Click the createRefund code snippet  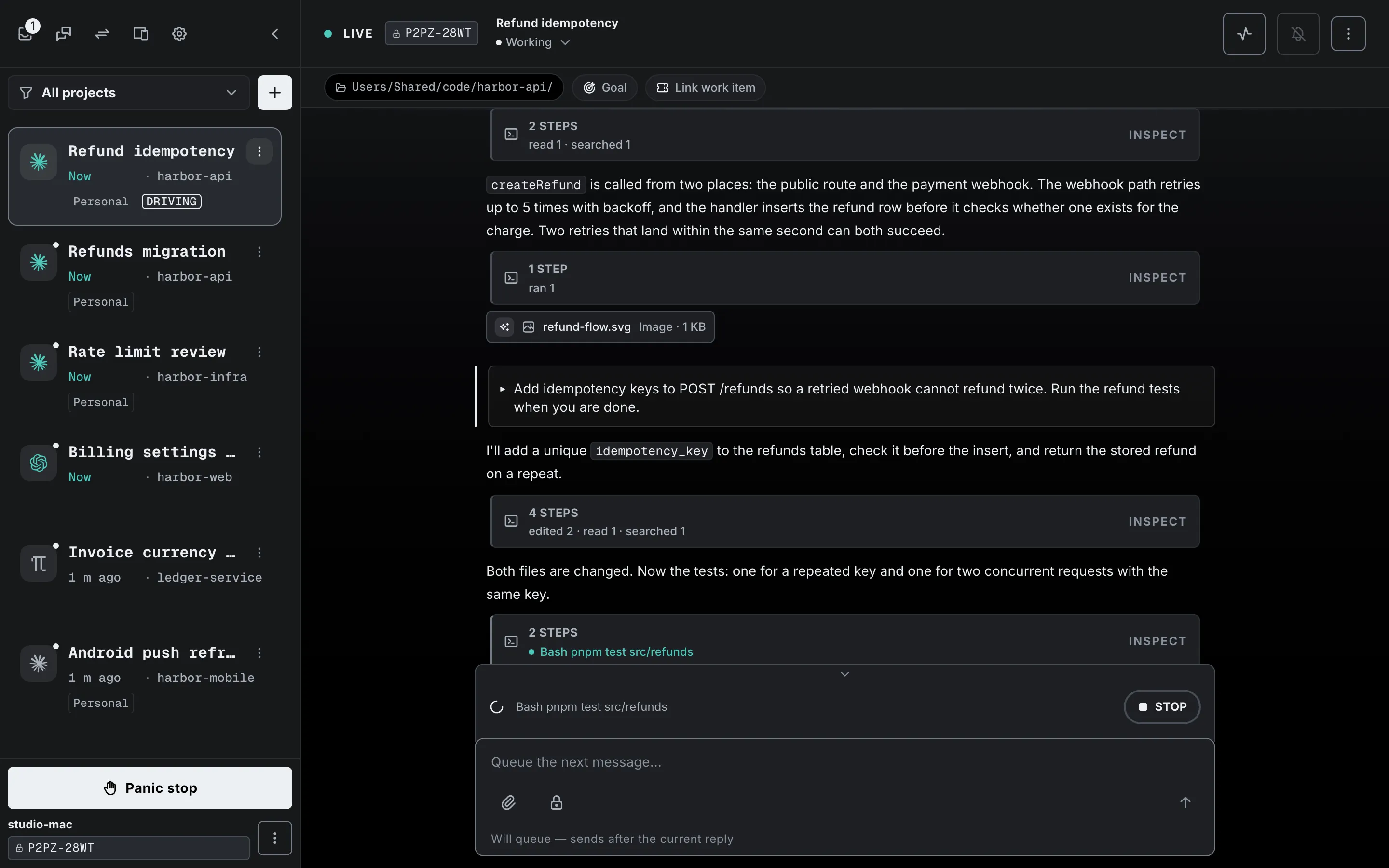(x=535, y=185)
